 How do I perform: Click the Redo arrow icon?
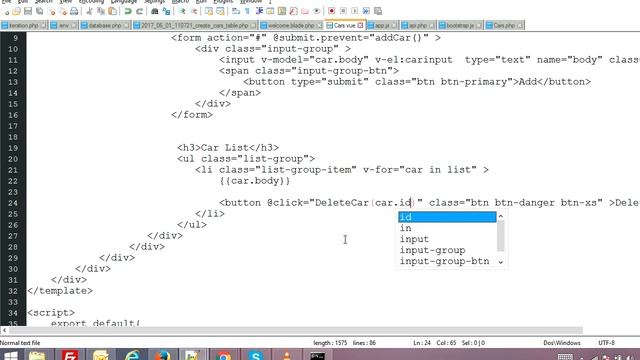click(x=139, y=11)
